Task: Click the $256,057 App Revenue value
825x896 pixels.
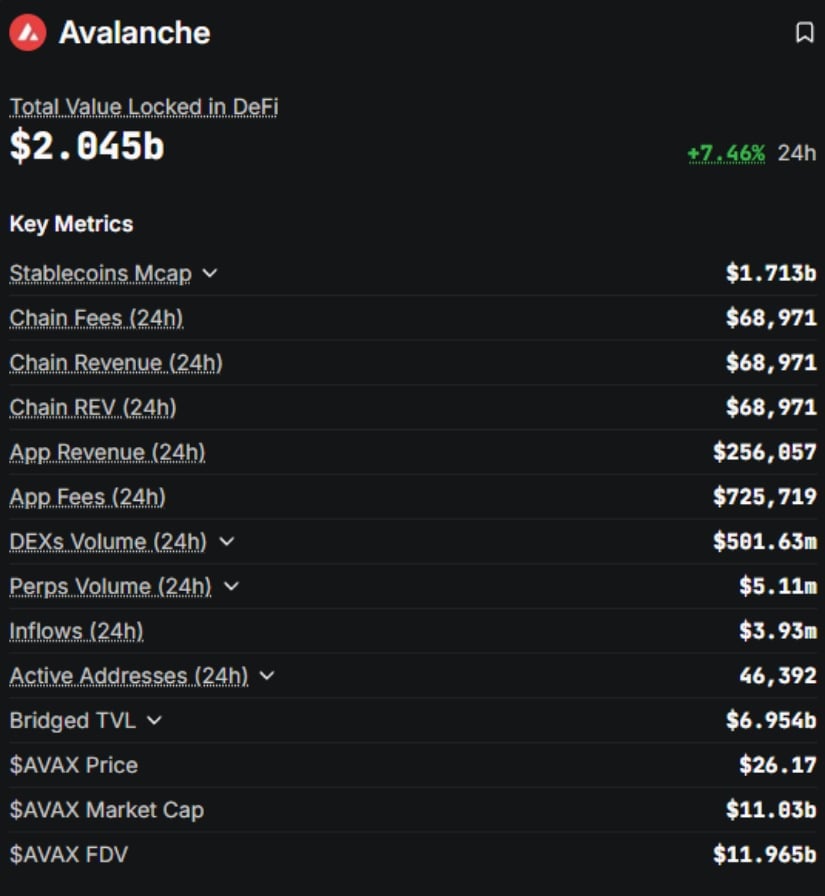Action: [765, 452]
